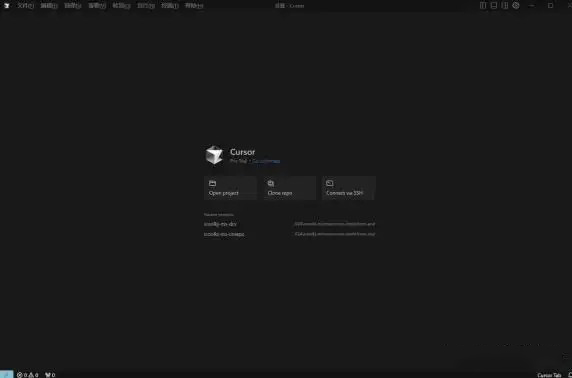Toggle the primary sidebar layout icon

[x=483, y=5]
